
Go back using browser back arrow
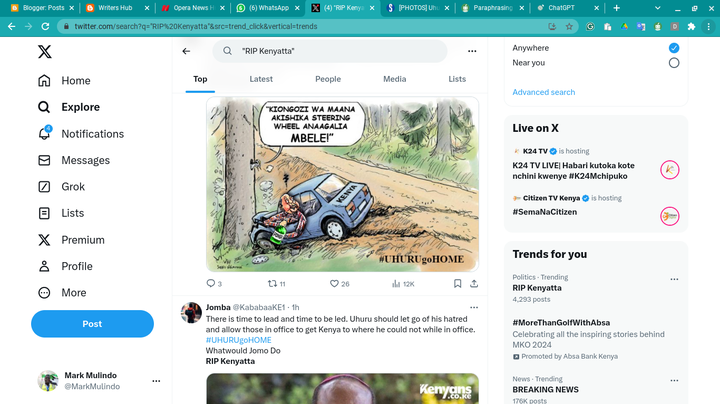click(x=11, y=27)
